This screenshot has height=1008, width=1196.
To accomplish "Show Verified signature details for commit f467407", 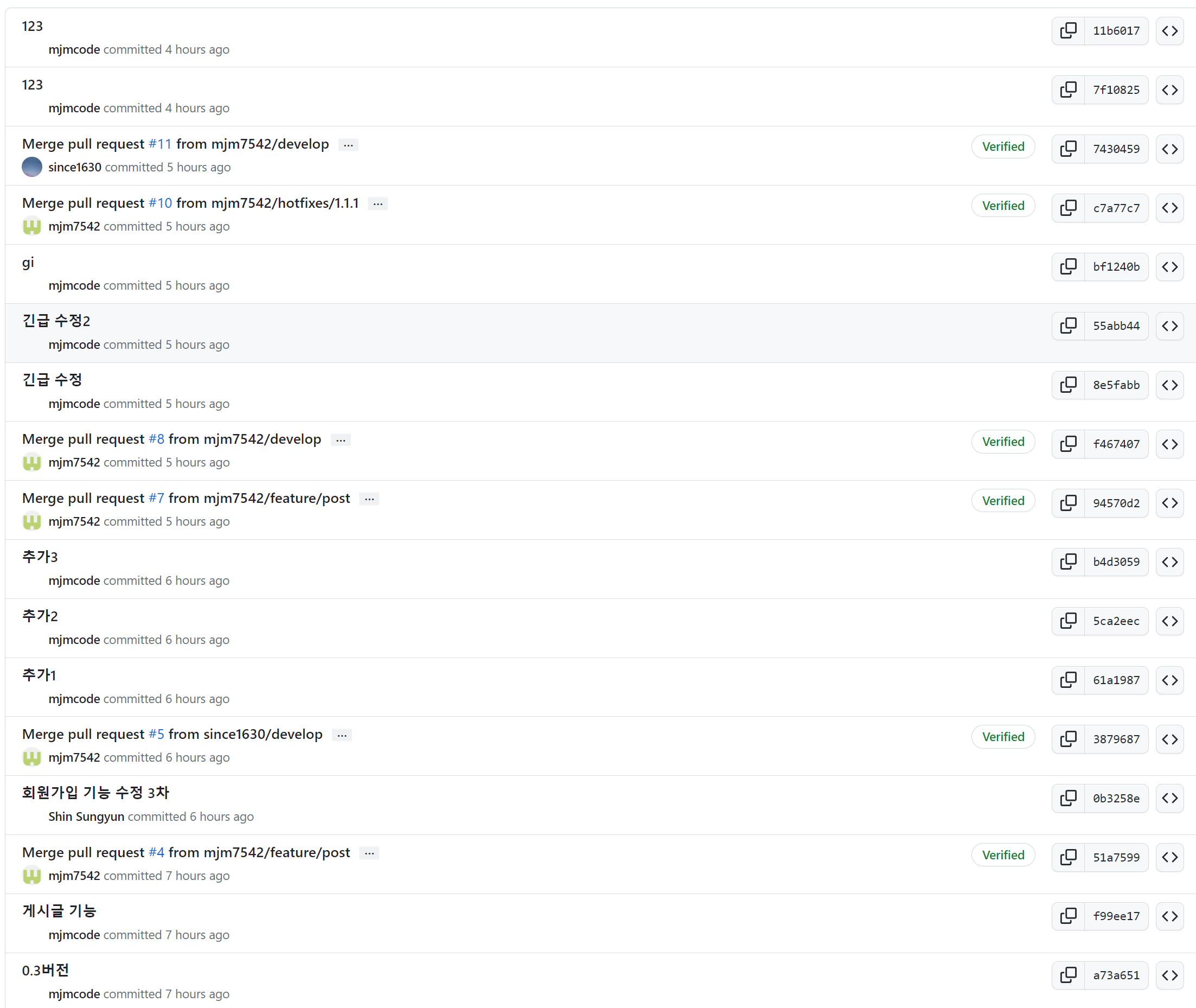I will pyautogui.click(x=1003, y=442).
